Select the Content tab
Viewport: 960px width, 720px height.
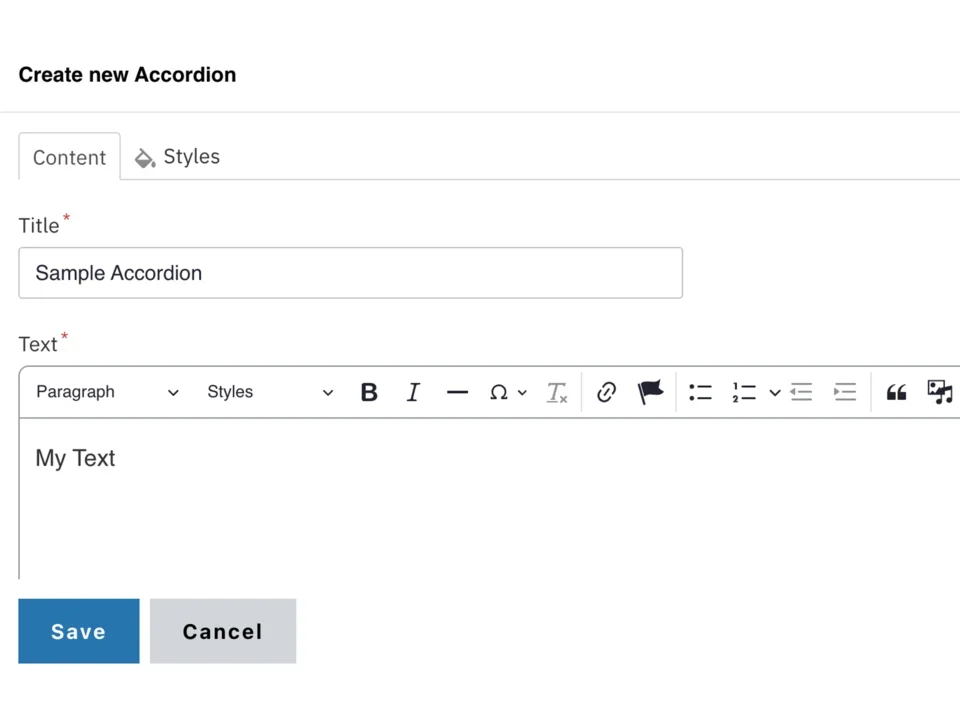pos(69,157)
